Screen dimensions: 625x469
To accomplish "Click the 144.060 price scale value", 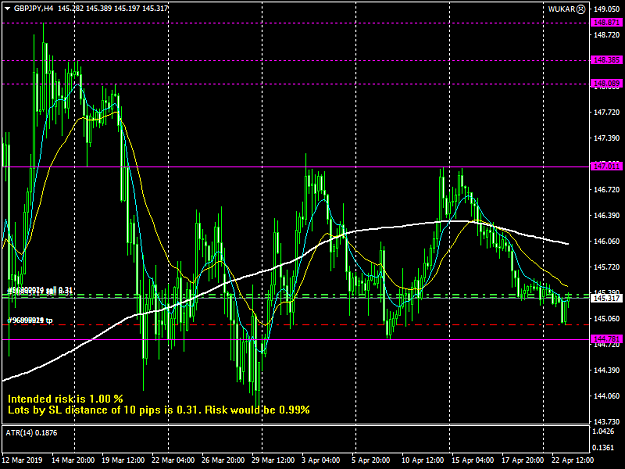I will click(x=606, y=396).
